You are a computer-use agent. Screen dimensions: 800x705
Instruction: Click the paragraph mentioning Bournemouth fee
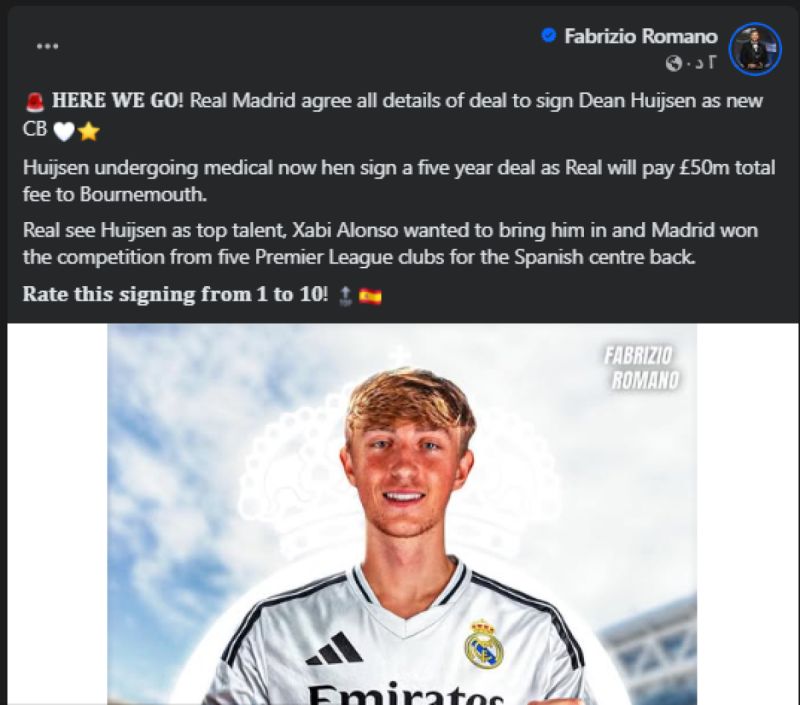click(399, 181)
